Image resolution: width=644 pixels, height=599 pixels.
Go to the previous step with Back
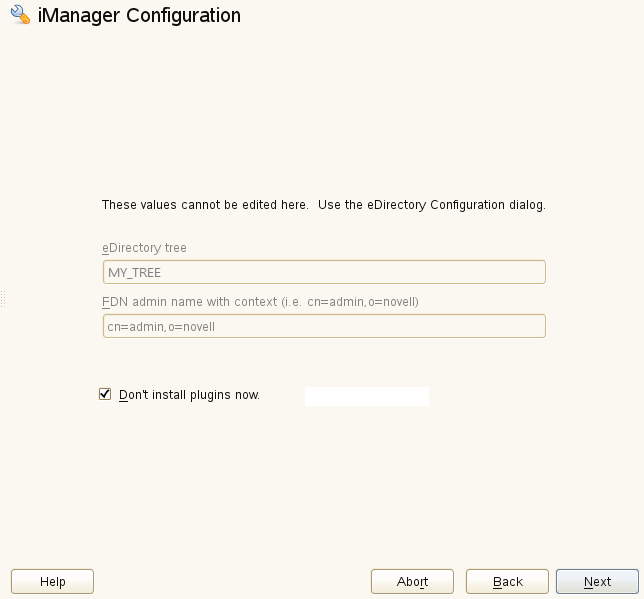507,581
